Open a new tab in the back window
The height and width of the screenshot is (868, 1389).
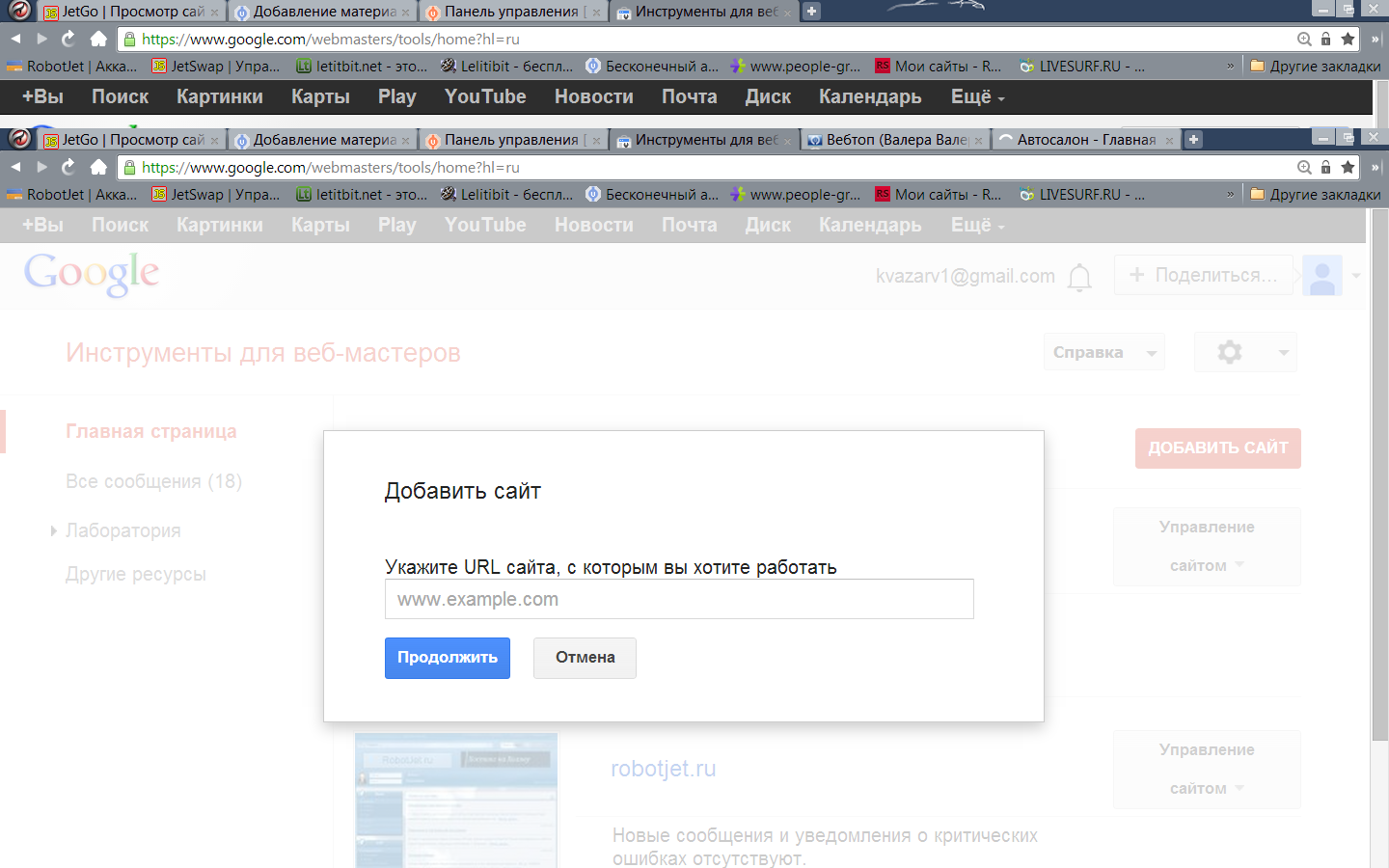pos(812,12)
